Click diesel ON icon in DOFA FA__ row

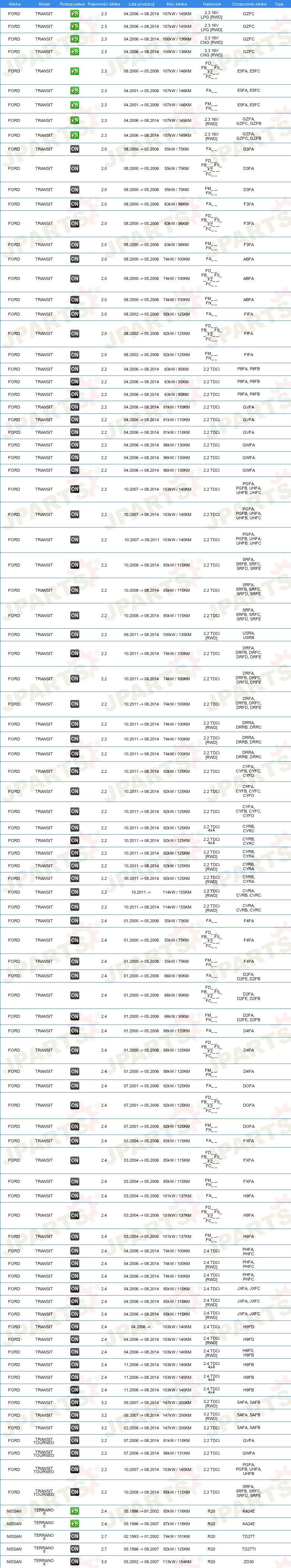[x=74, y=1086]
